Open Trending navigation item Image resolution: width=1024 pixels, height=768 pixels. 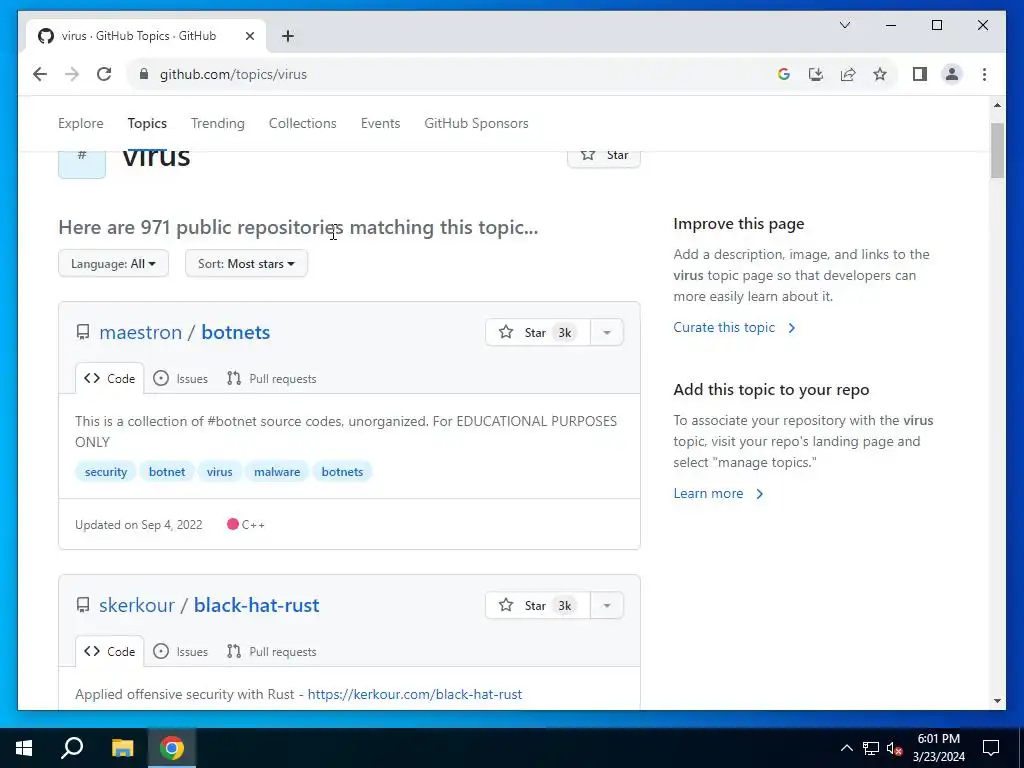click(217, 123)
